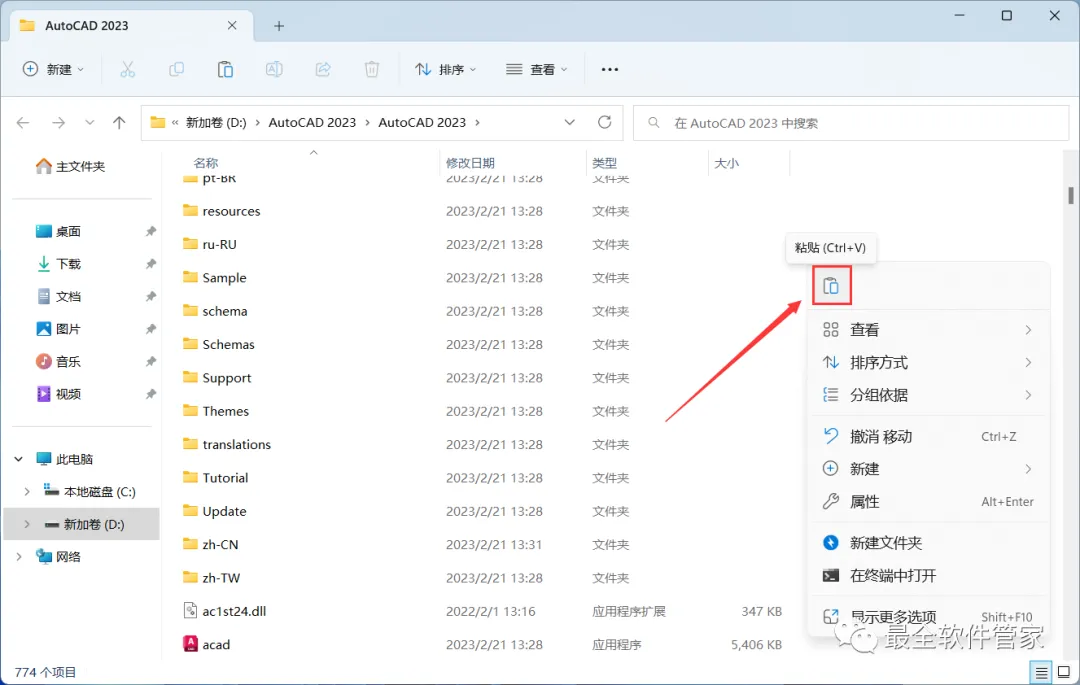This screenshot has height=685, width=1080.
Task: Click the Share icon in toolbar
Action: tap(323, 69)
